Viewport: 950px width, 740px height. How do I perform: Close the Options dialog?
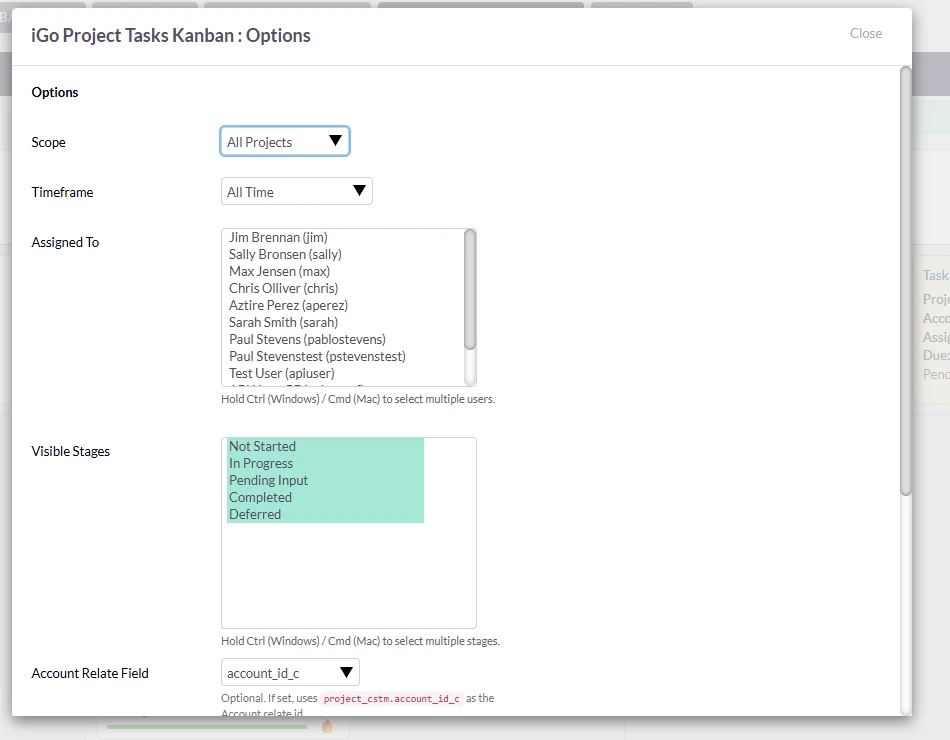[865, 33]
